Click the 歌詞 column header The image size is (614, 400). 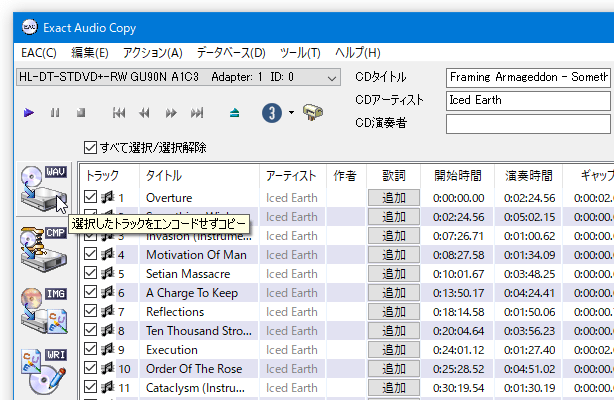click(394, 176)
